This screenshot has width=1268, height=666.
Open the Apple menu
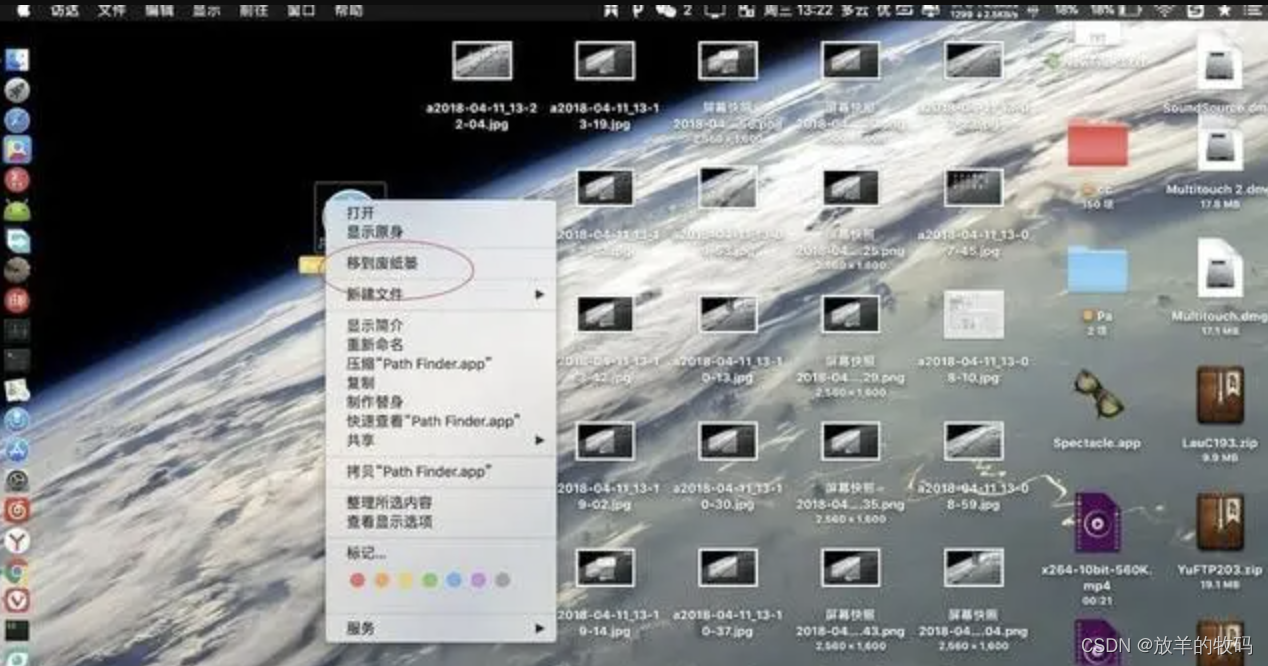pyautogui.click(x=22, y=10)
